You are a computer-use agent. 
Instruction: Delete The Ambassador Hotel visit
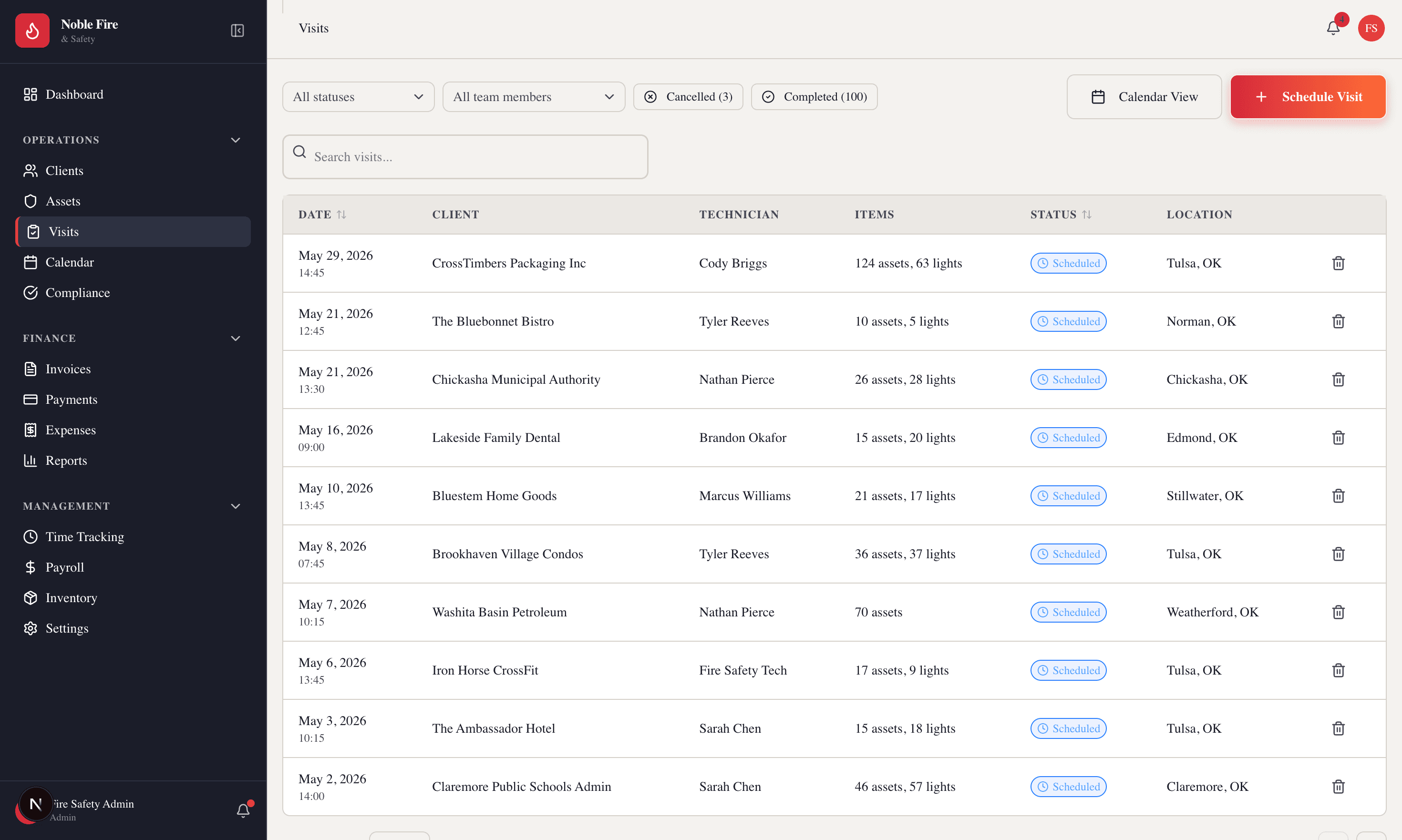tap(1338, 728)
